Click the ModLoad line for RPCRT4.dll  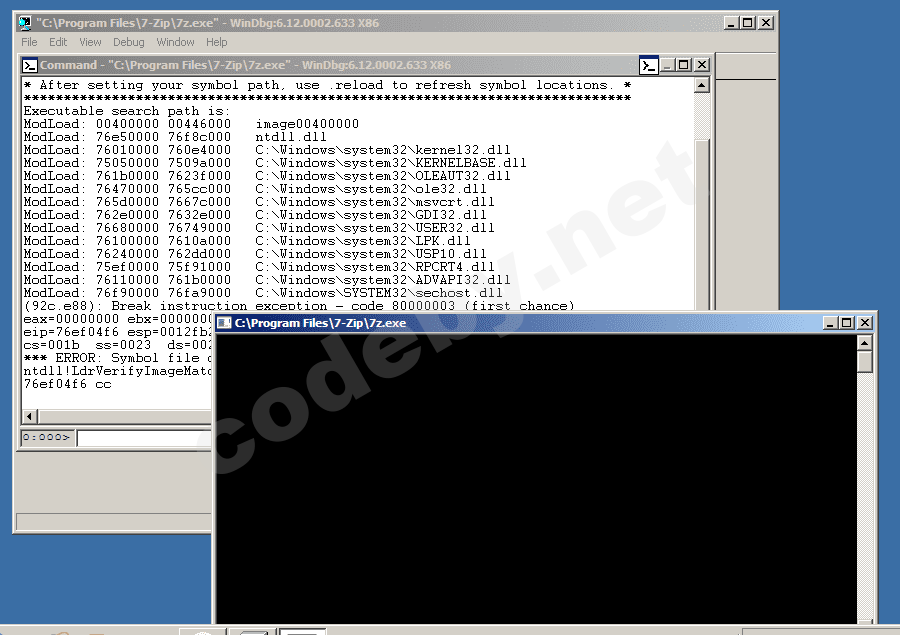point(258,267)
